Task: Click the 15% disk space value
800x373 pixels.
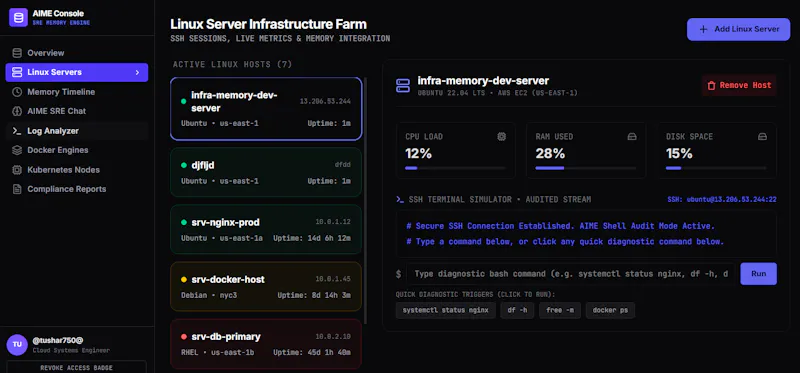Action: pyautogui.click(x=679, y=153)
